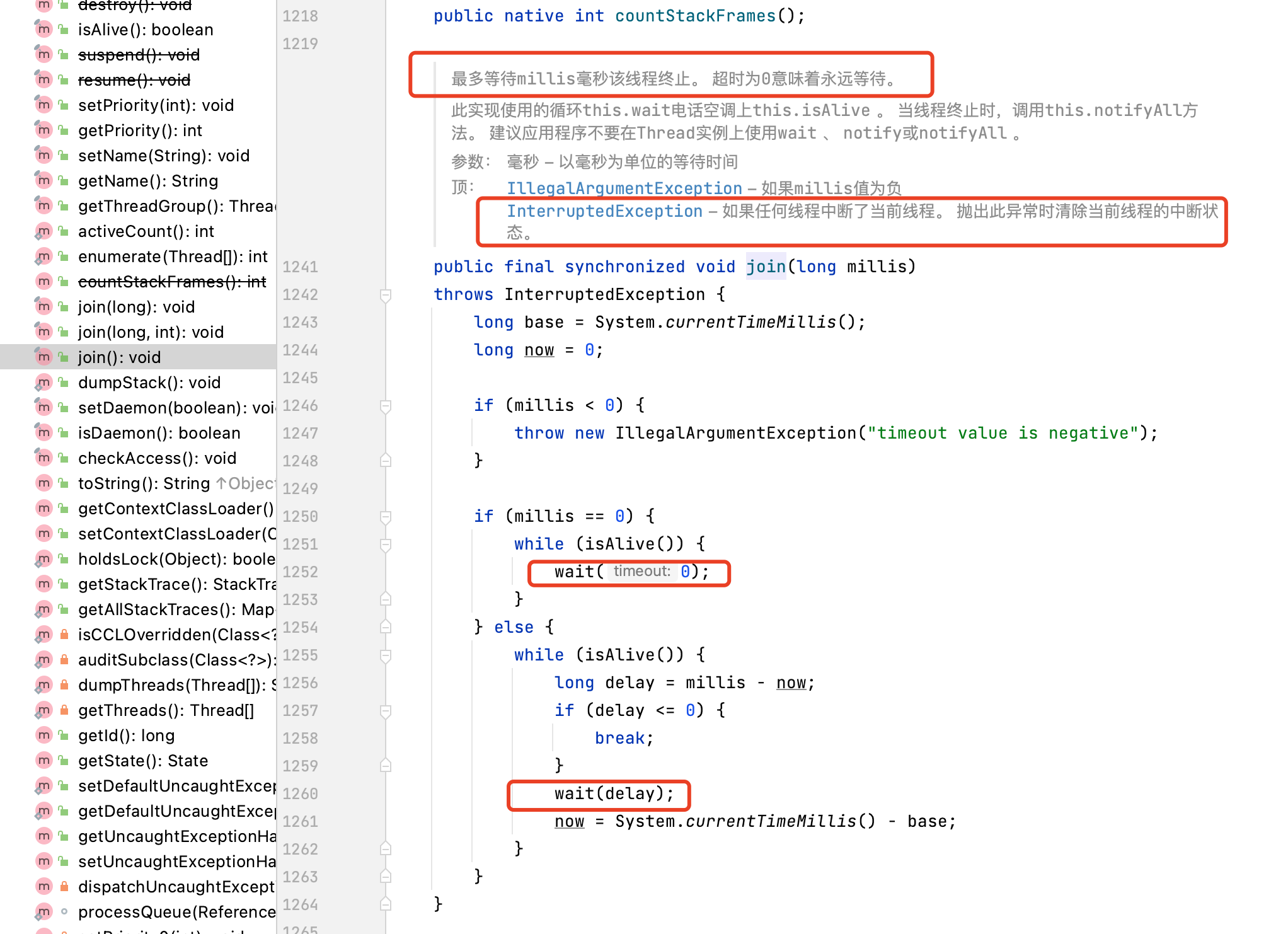Click method icon beside isAlive(): boolean

[x=43, y=30]
